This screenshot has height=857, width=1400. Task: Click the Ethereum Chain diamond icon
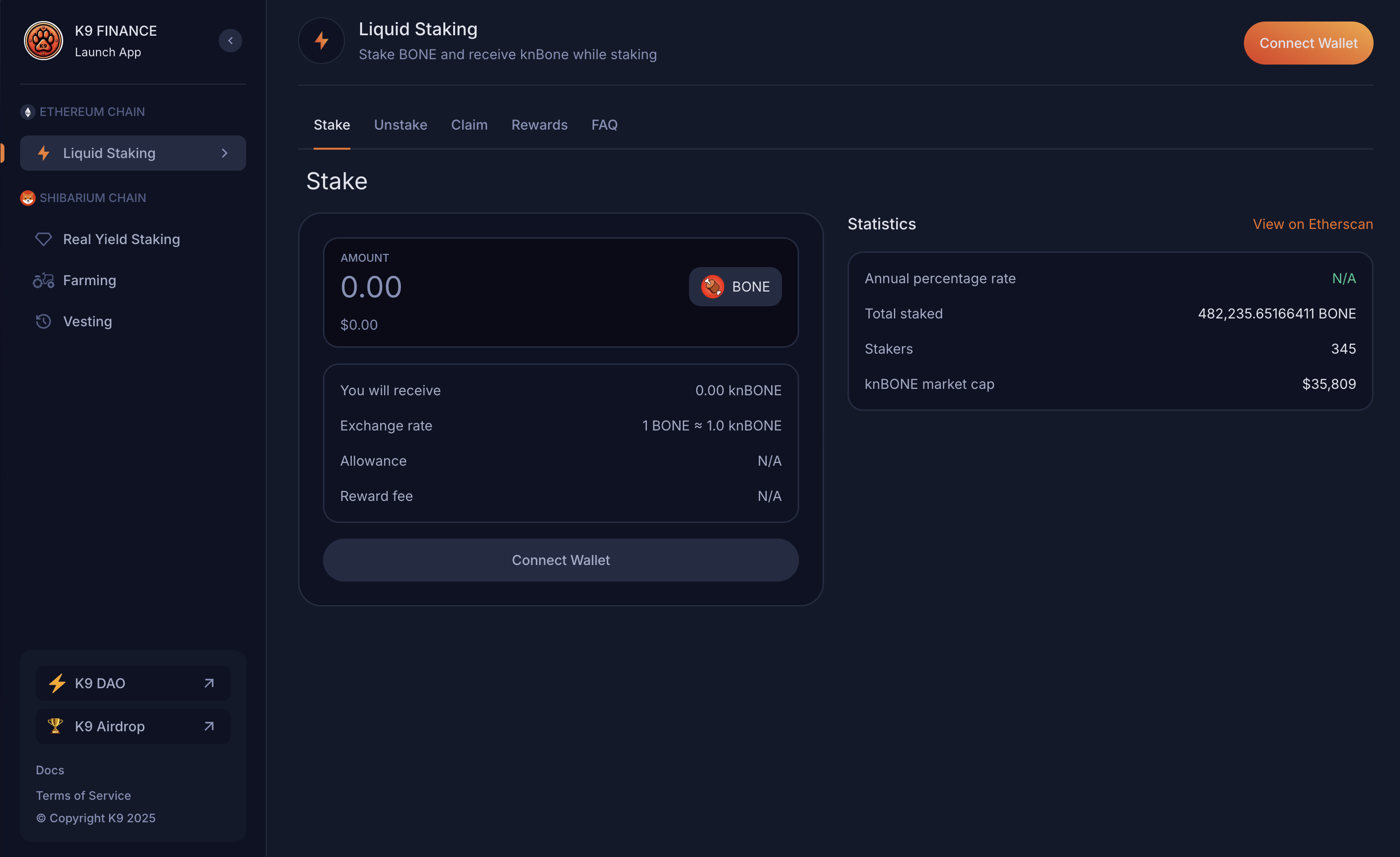pyautogui.click(x=27, y=112)
